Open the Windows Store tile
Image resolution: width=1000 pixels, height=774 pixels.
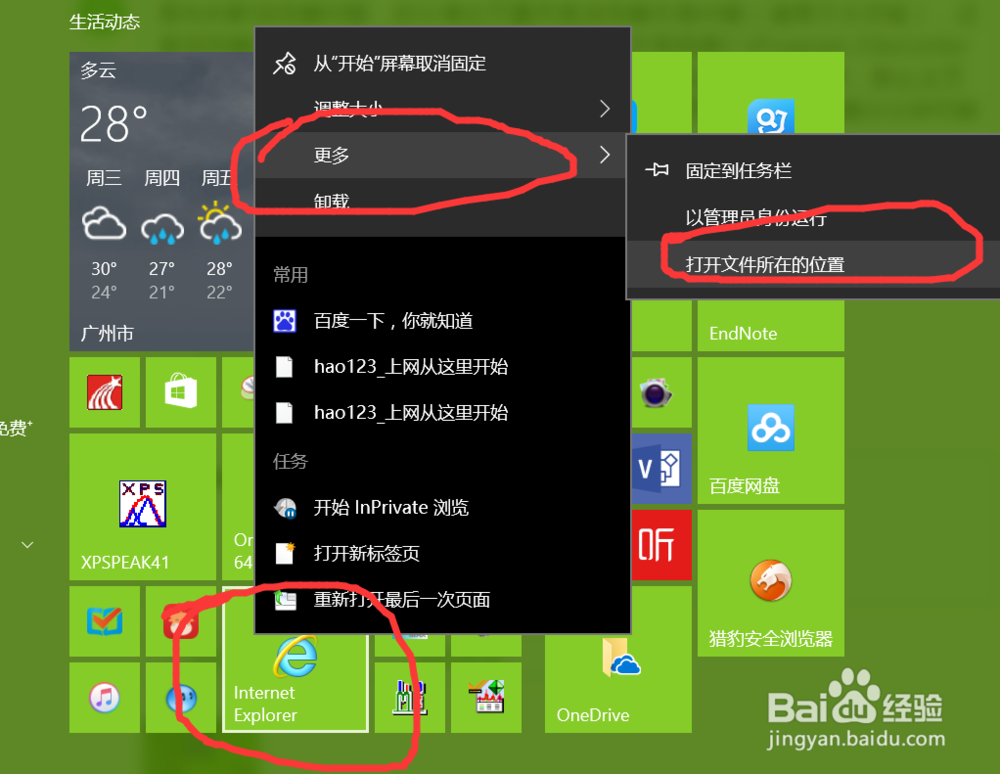[180, 392]
